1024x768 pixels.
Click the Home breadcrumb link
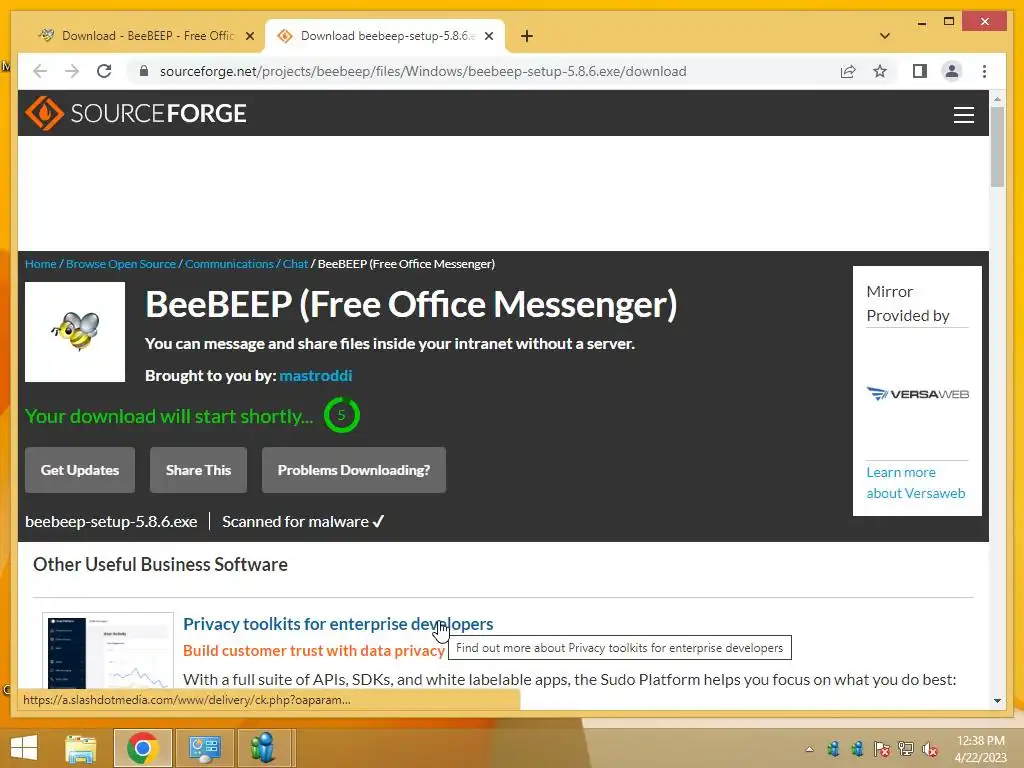[40, 264]
